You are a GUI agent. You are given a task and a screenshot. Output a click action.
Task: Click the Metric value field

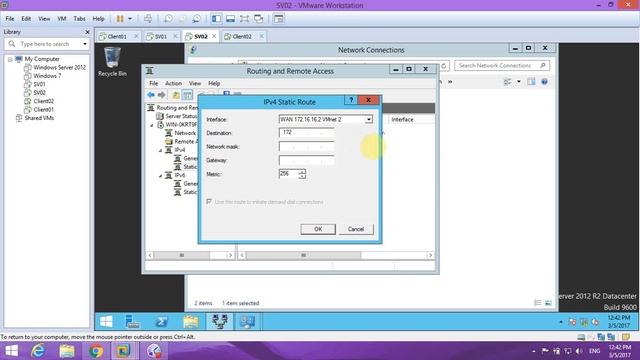coord(289,174)
